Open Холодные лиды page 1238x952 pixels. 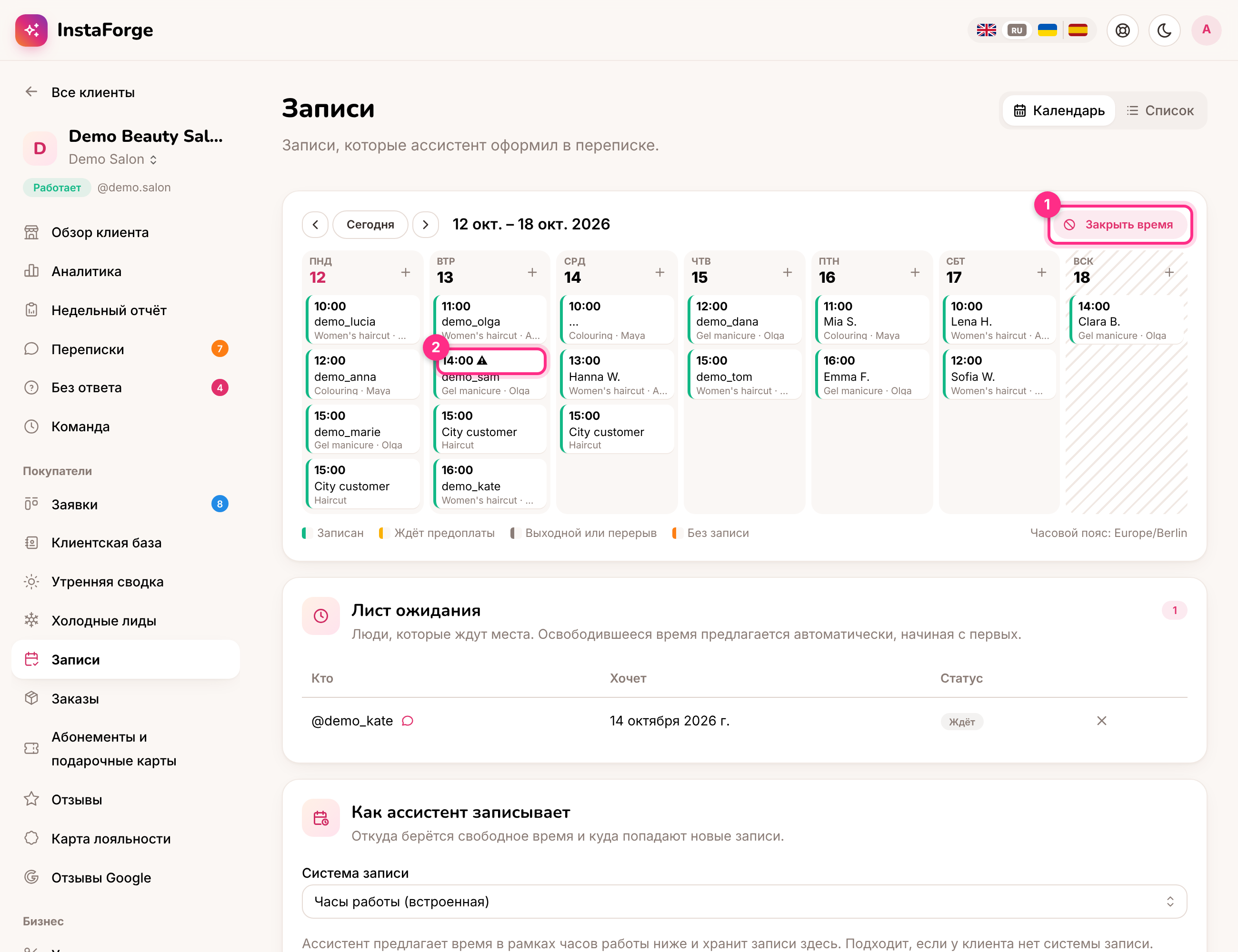(125, 621)
